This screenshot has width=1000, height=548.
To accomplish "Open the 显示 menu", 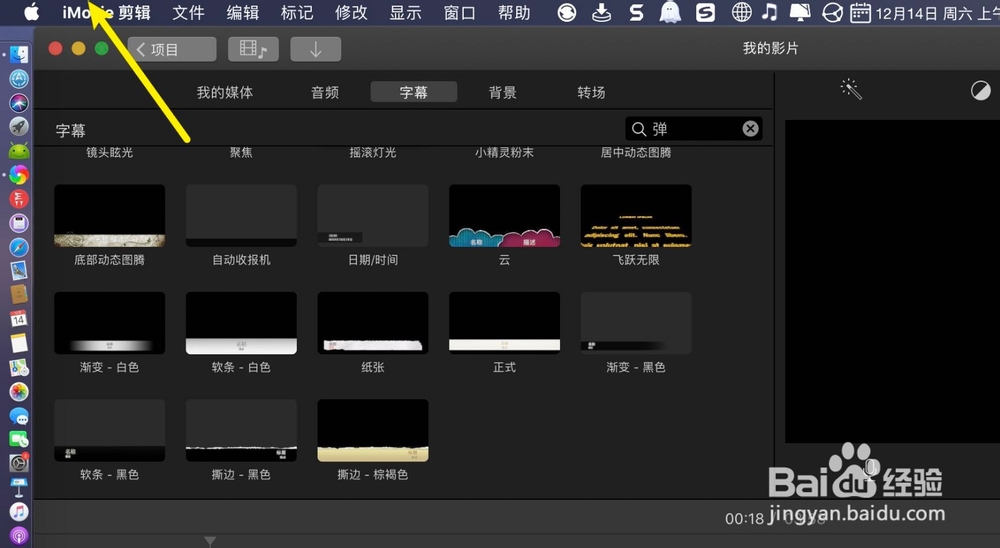I will tap(405, 12).
